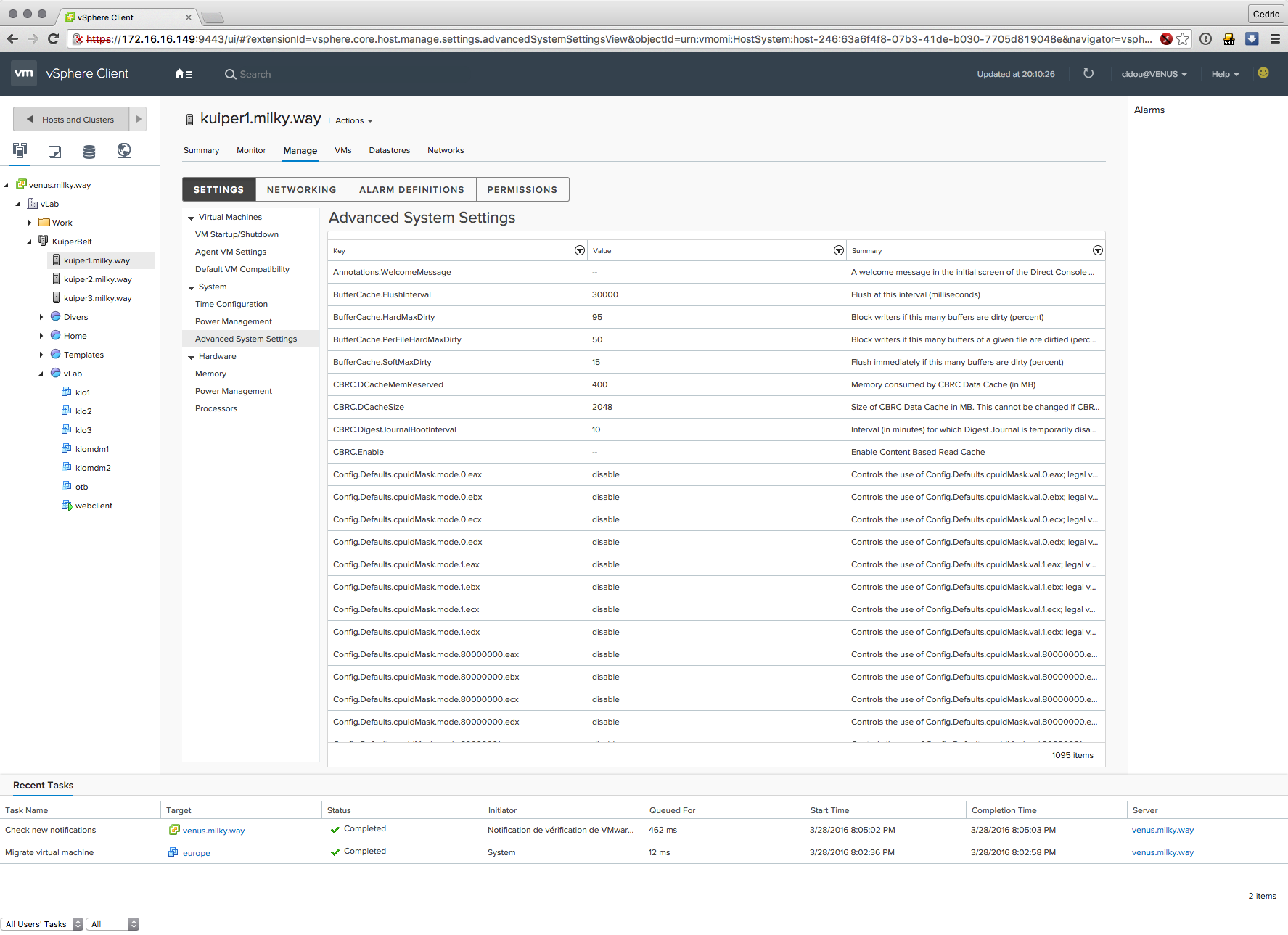Switch to the Monitor tab
The height and width of the screenshot is (935, 1288).
(251, 150)
